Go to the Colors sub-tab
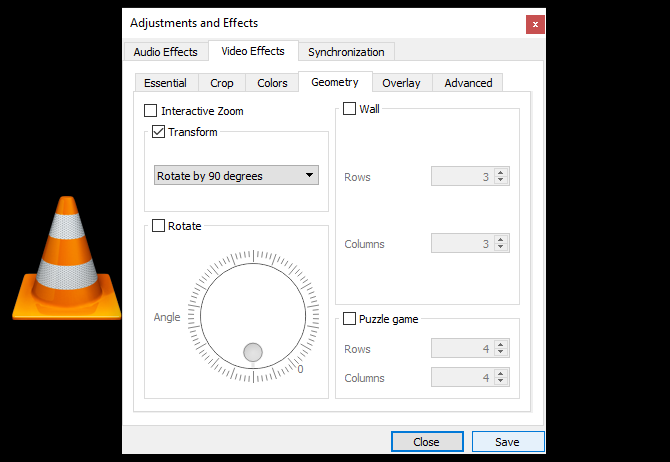 (x=272, y=83)
